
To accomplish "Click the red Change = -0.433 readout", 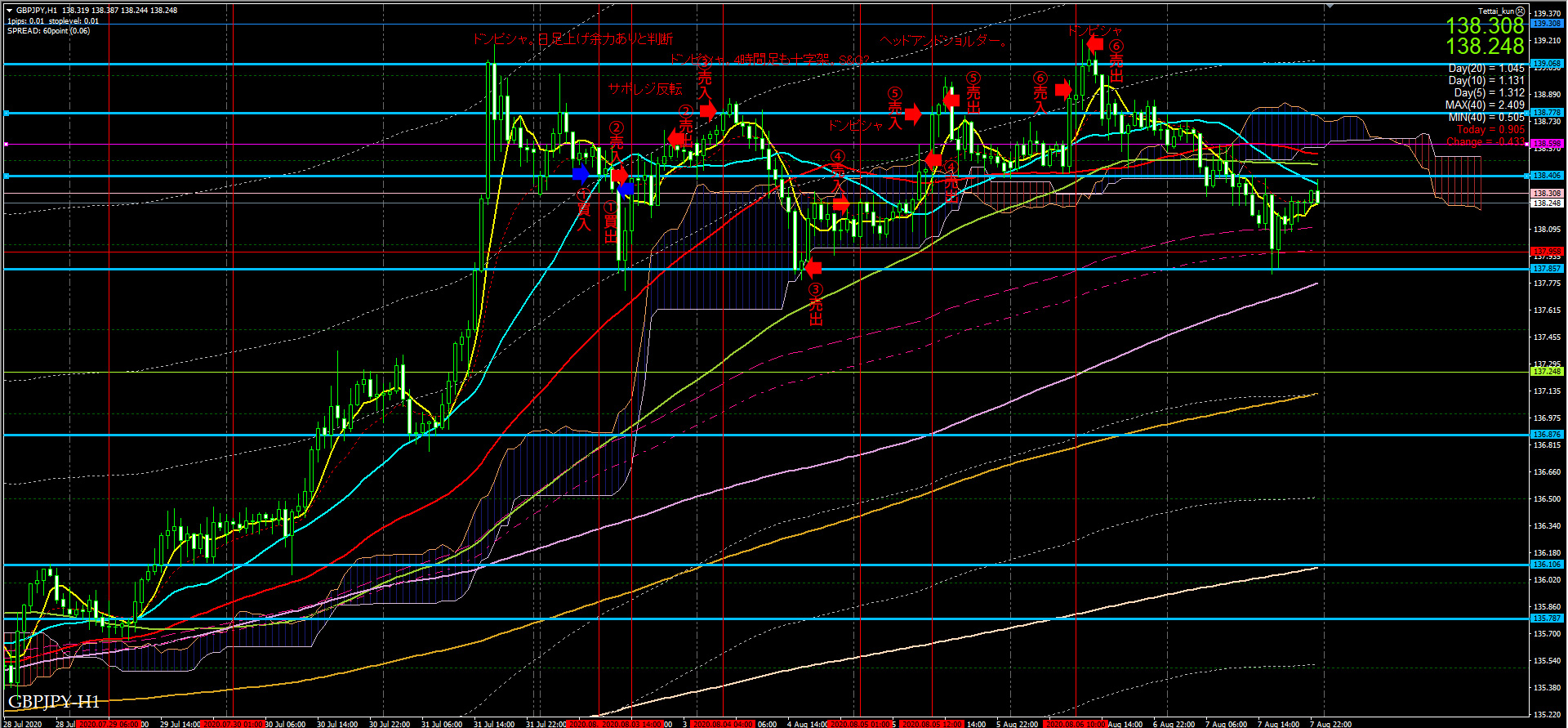I will 1486,142.
